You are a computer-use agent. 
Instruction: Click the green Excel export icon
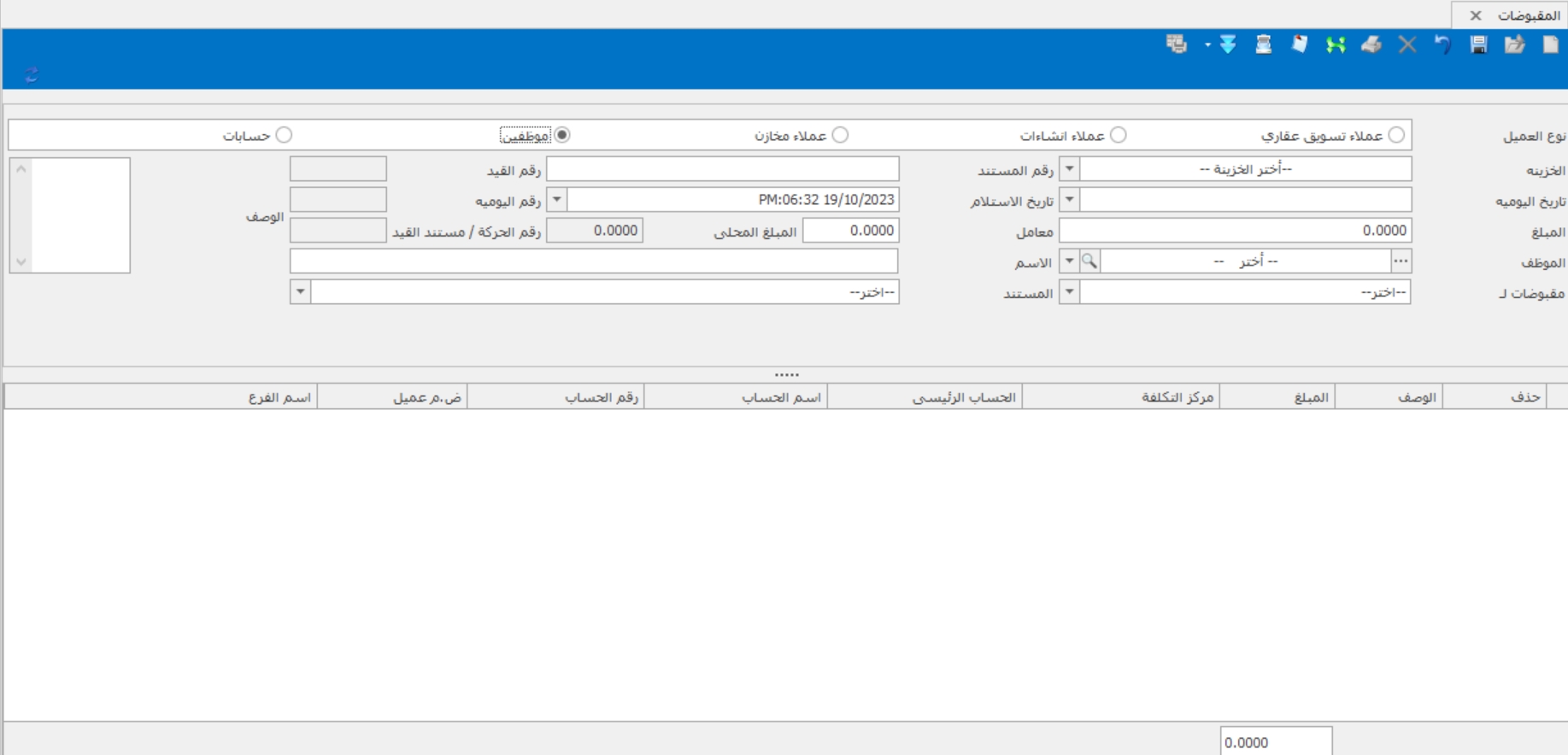point(1335,44)
